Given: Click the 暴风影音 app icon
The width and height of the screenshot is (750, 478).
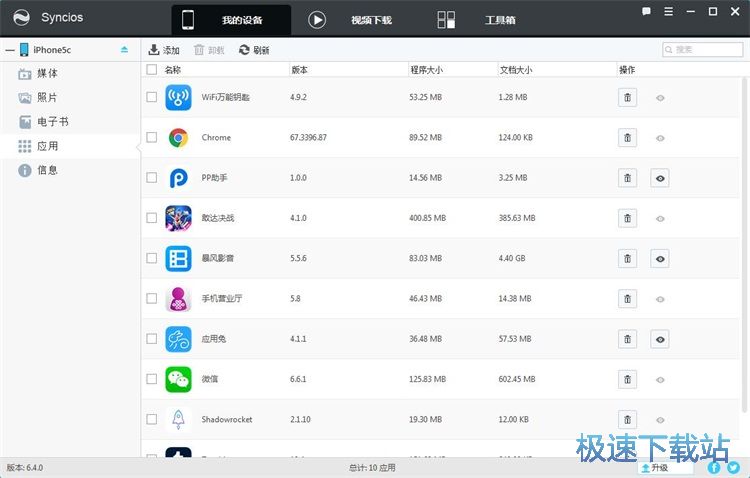Looking at the screenshot, I should pyautogui.click(x=178, y=258).
